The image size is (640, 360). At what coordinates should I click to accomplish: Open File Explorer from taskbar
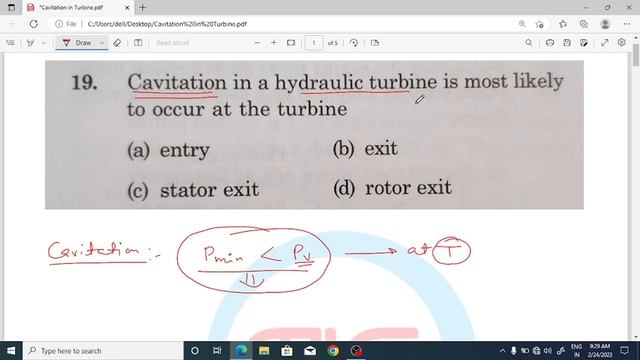tap(264, 351)
